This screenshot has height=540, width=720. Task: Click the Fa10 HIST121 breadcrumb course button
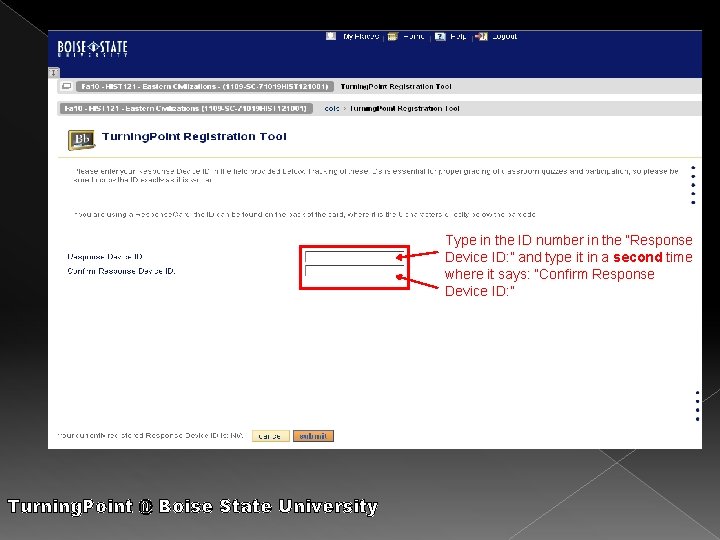pos(186,108)
